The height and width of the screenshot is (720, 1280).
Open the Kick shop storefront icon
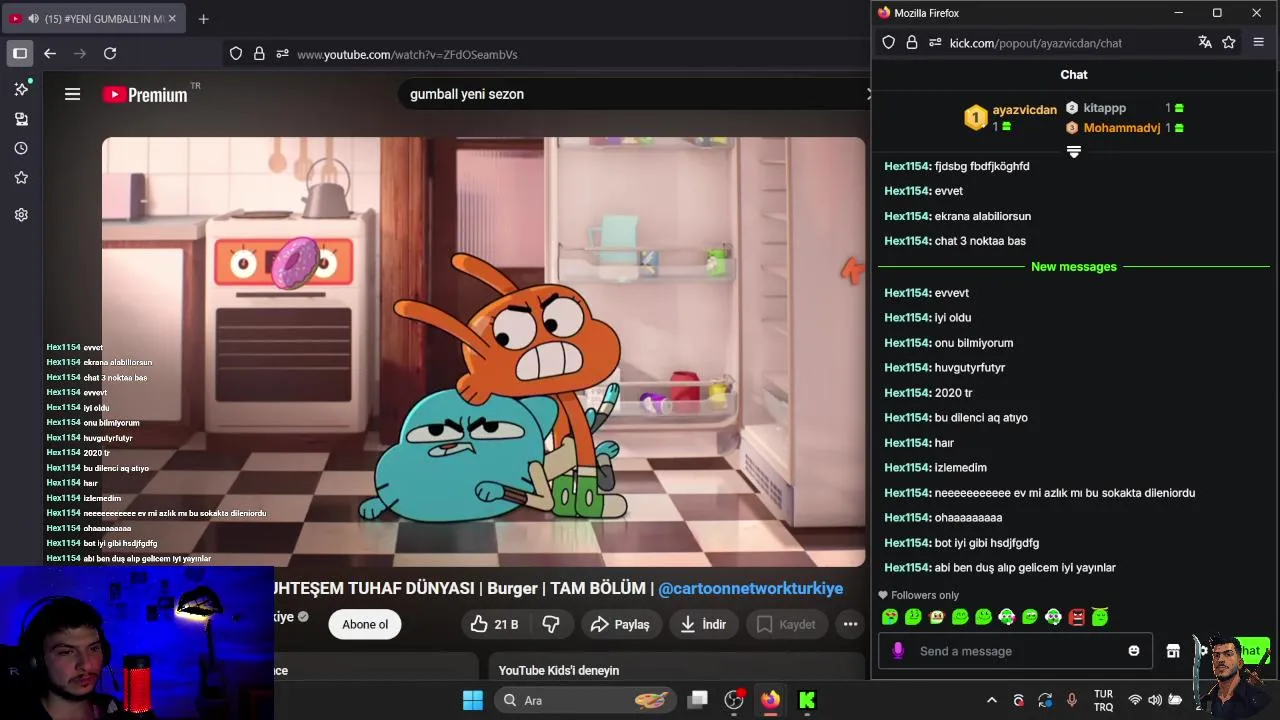(x=1173, y=651)
